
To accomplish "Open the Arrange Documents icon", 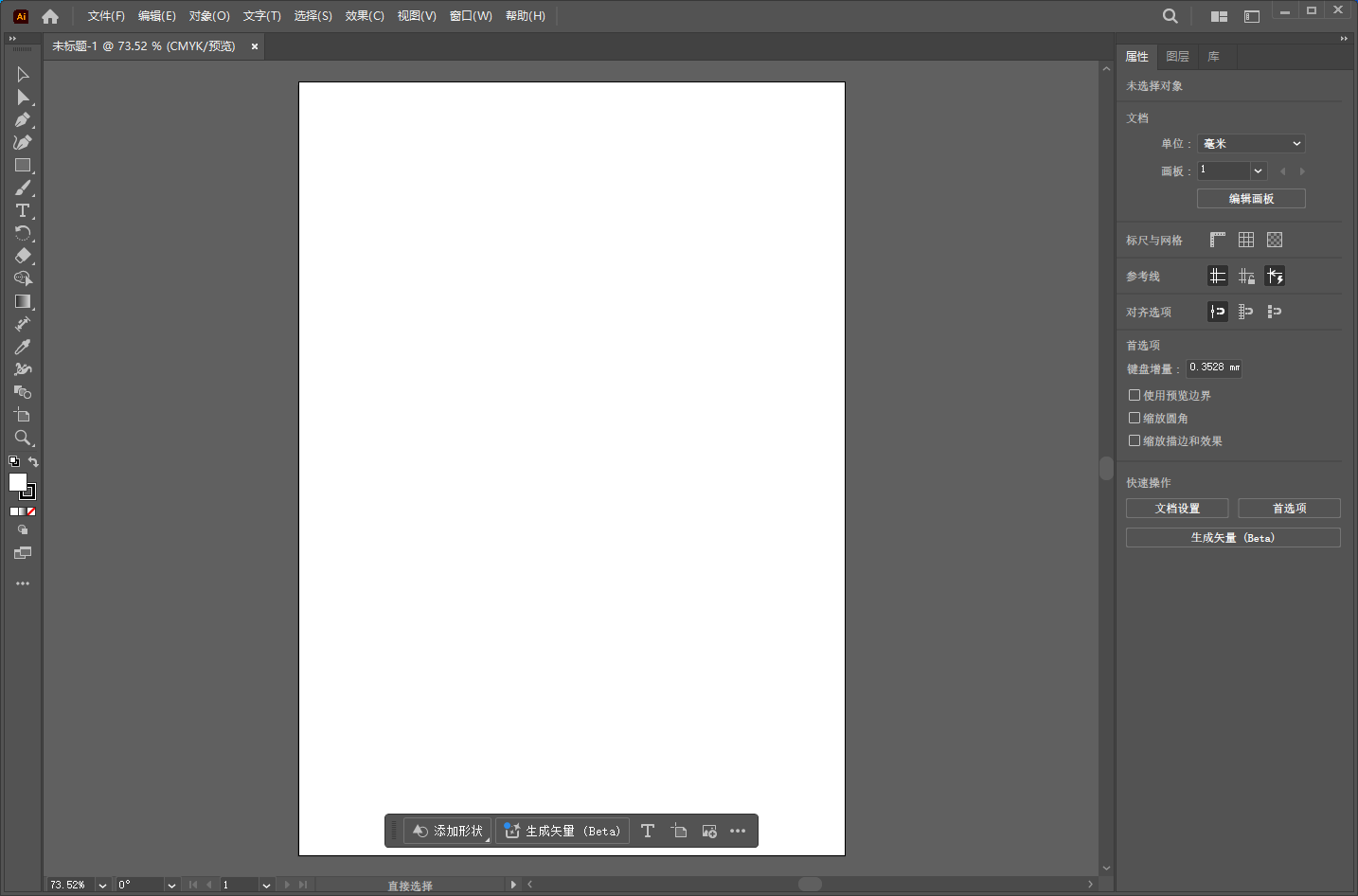I will point(1219,16).
